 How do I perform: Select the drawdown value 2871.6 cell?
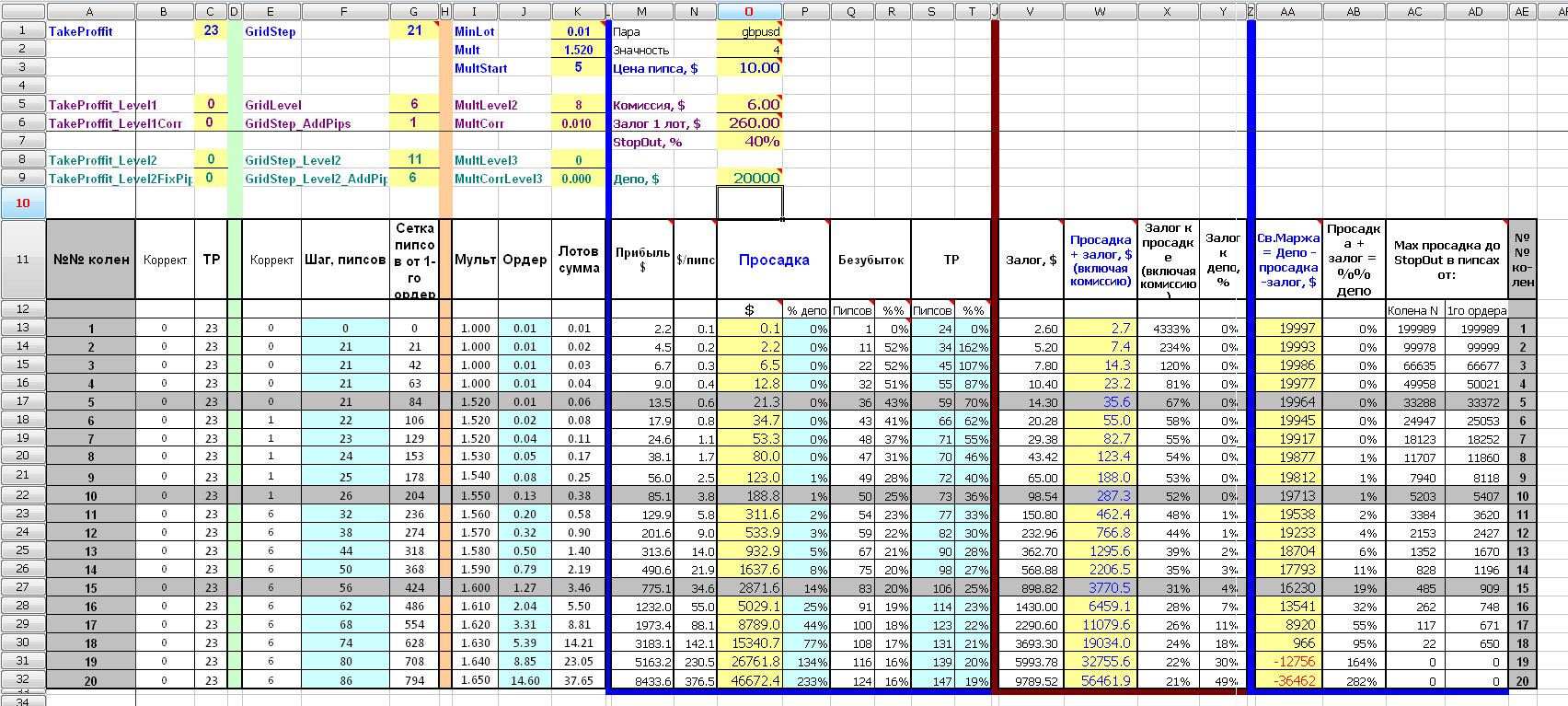[749, 587]
